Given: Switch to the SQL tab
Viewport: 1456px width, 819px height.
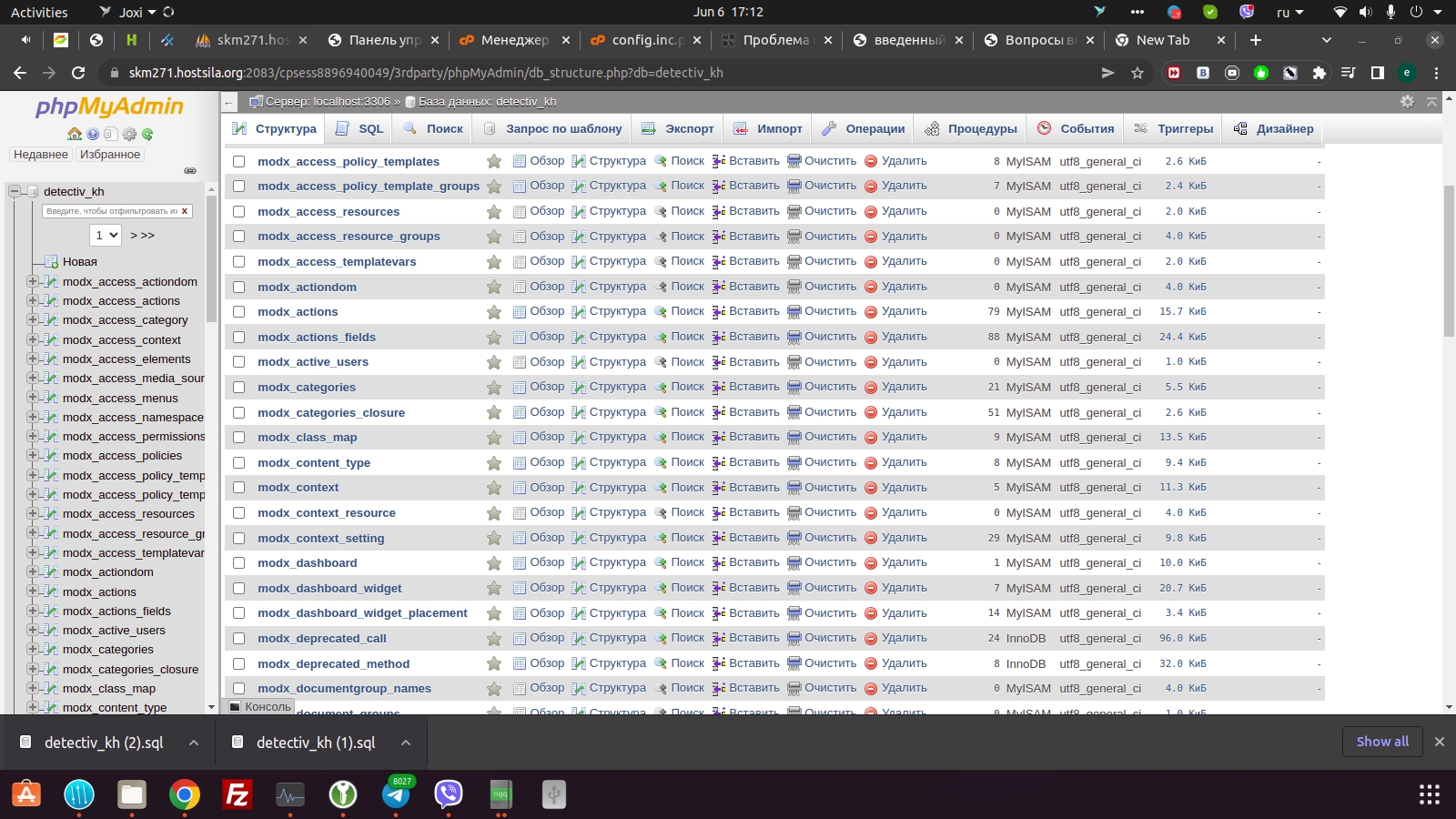Looking at the screenshot, I should pos(359,129).
